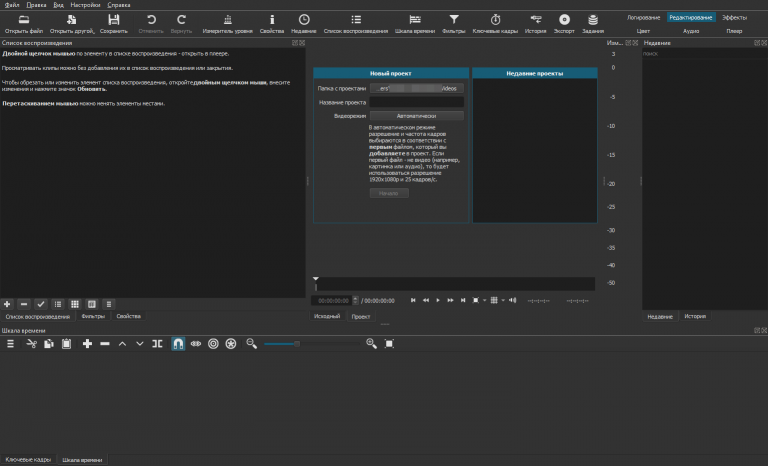Click the playlist add plus button

point(7,304)
